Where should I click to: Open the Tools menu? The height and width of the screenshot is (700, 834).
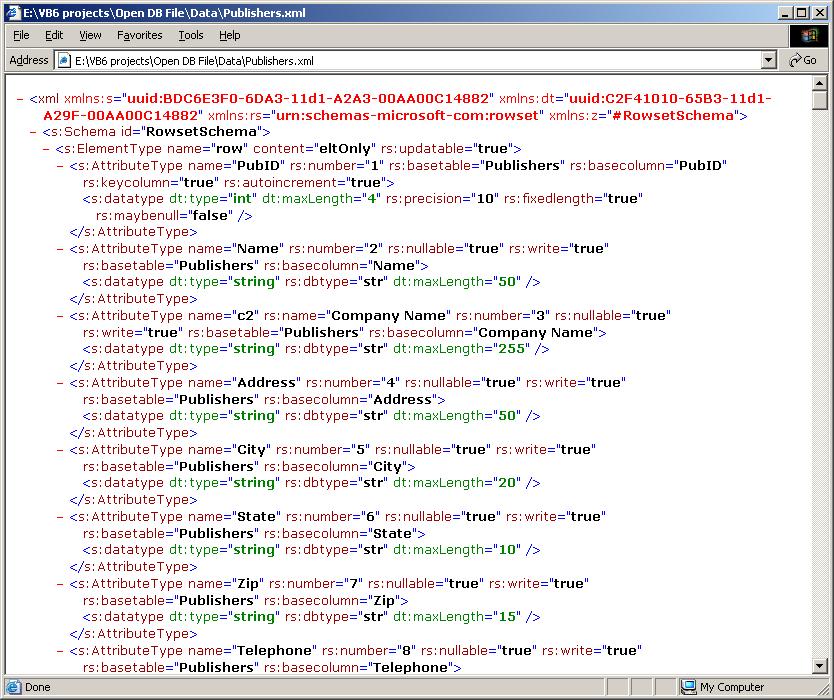(x=190, y=35)
